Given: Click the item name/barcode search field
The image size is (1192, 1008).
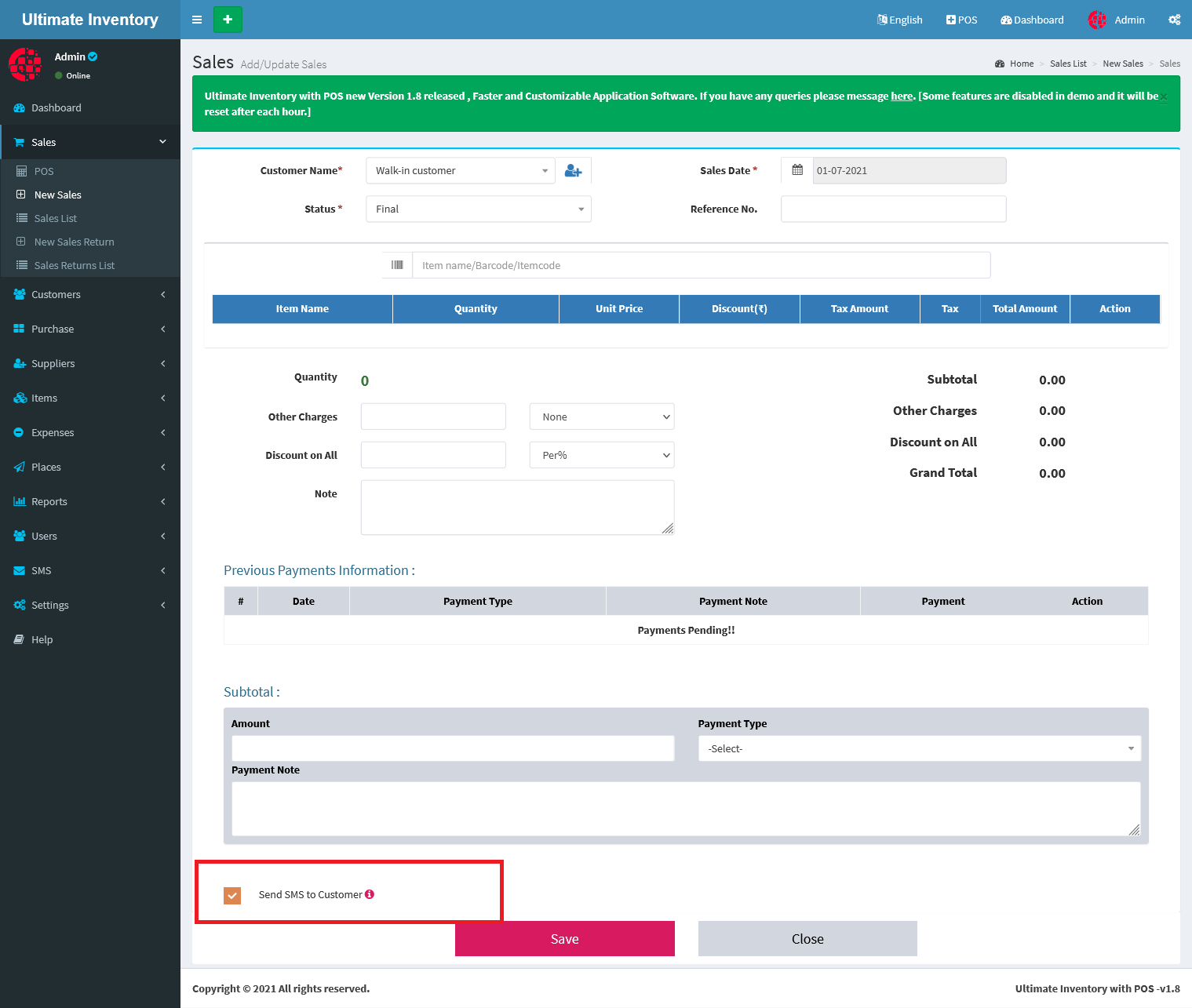Looking at the screenshot, I should pyautogui.click(x=702, y=265).
